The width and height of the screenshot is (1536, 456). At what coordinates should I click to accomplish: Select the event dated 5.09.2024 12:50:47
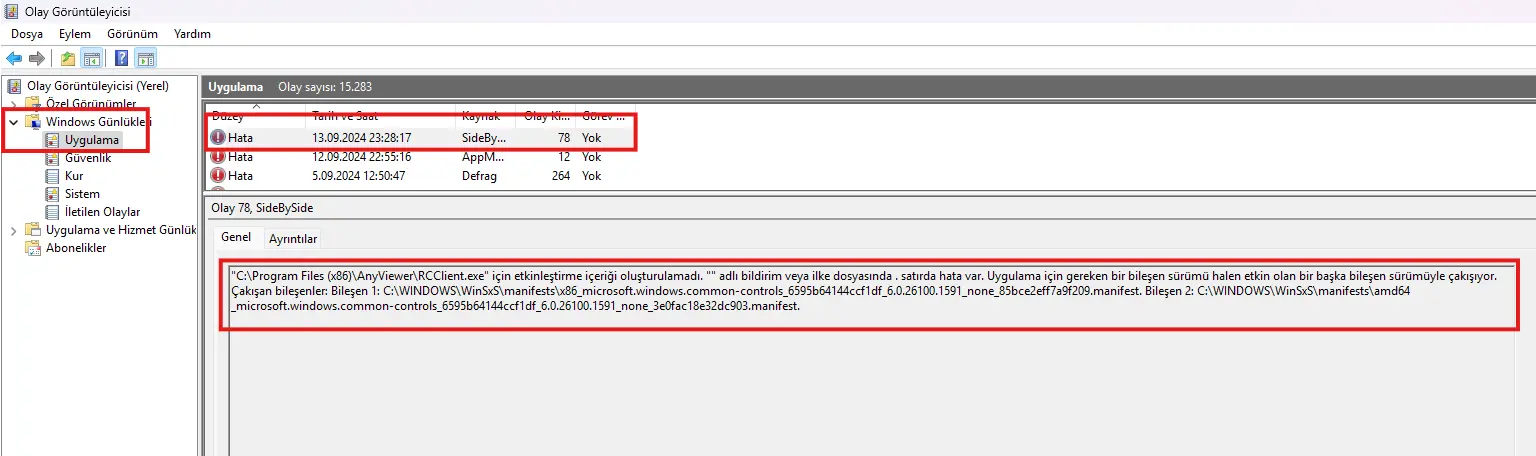coord(420,176)
